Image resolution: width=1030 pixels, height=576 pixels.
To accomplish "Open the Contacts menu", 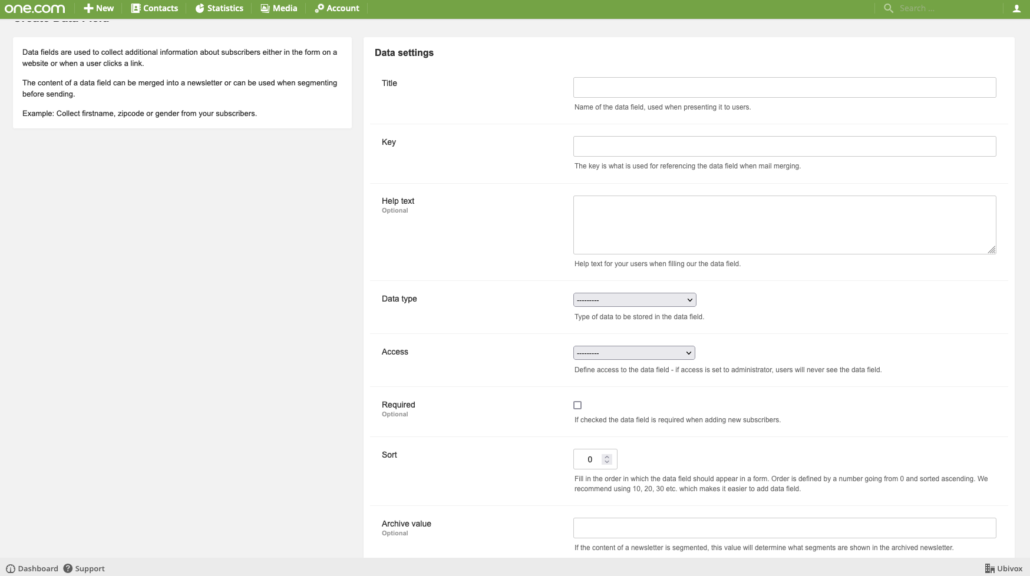I will point(154,9).
